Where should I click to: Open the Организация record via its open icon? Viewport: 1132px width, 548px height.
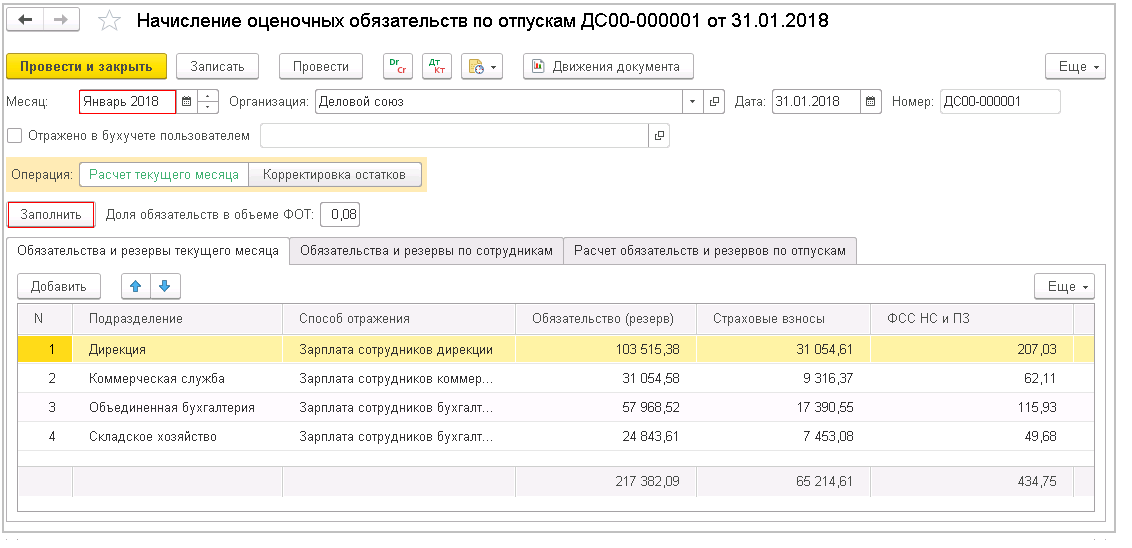[x=714, y=102]
